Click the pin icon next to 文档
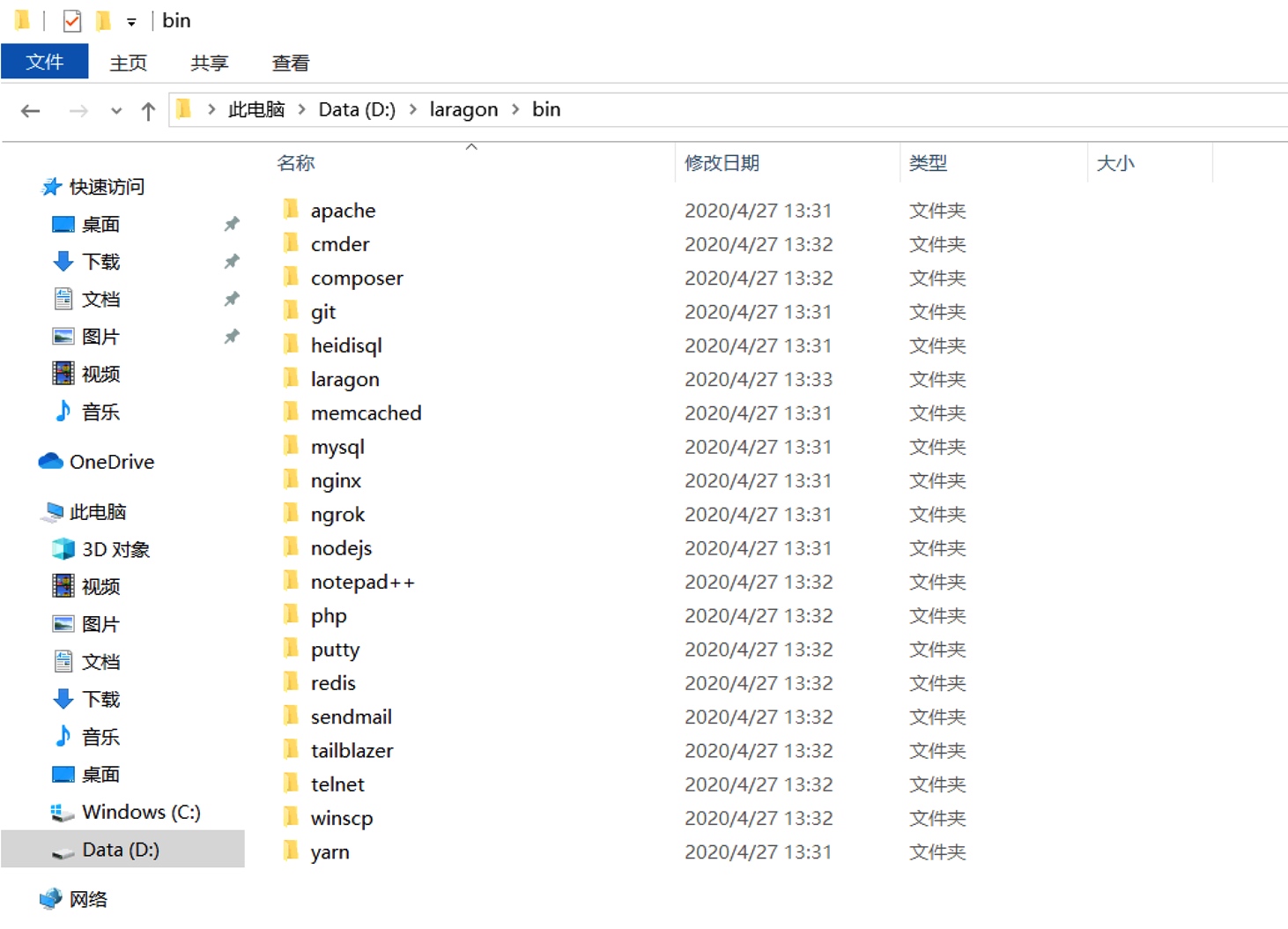Screen dimensions: 1288x929 [232, 300]
